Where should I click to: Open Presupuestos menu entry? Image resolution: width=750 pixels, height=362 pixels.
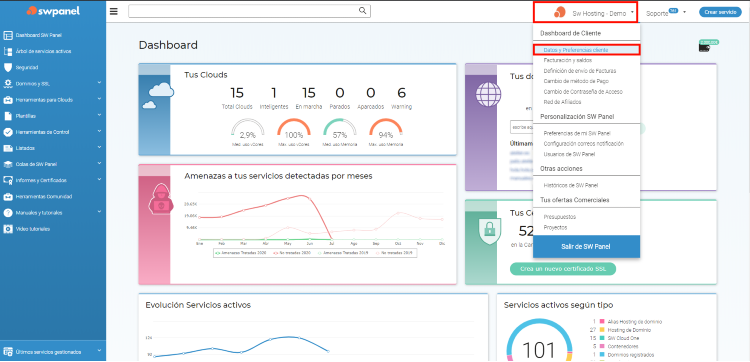560,217
